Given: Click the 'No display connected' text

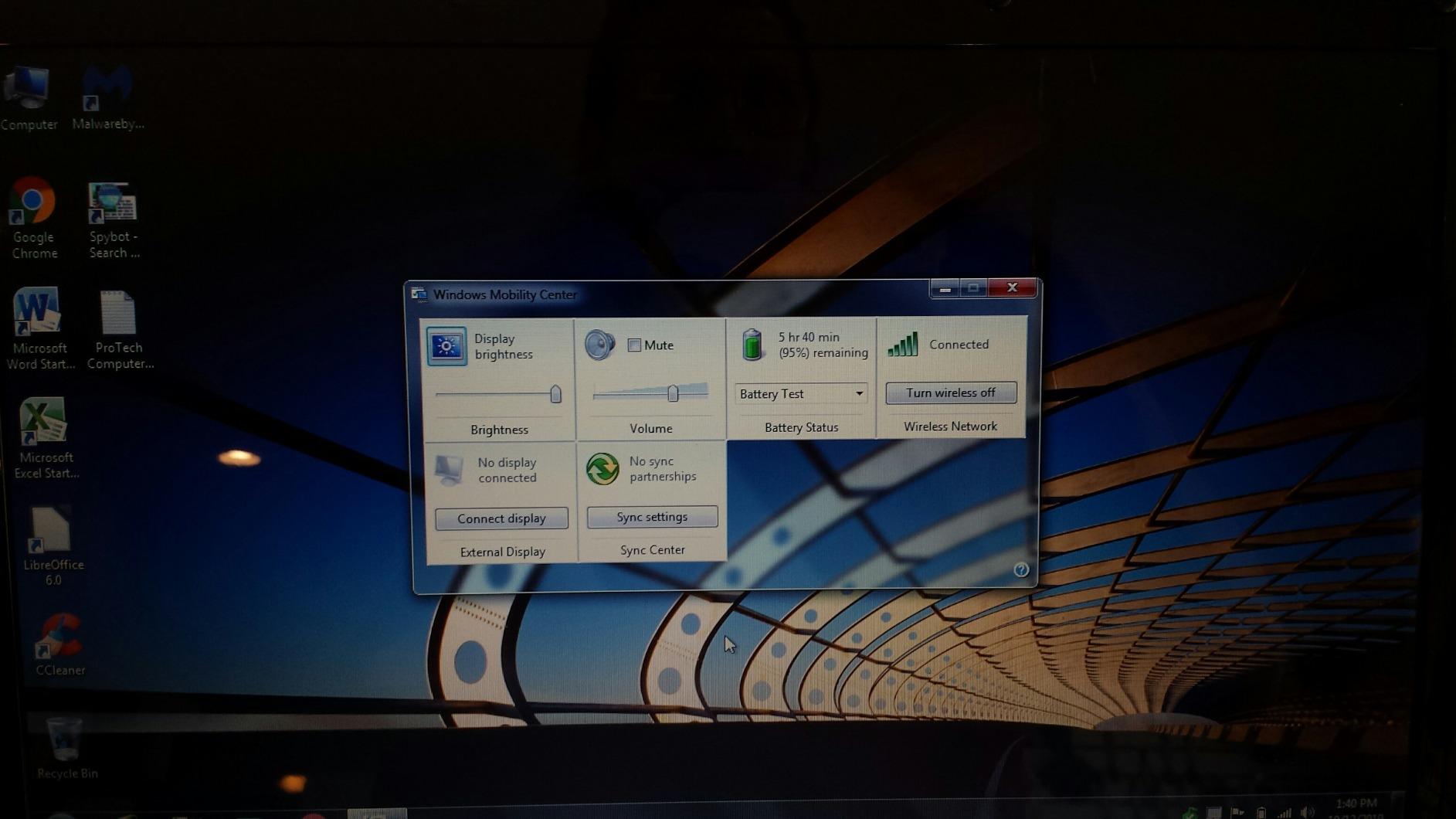Looking at the screenshot, I should click(507, 470).
